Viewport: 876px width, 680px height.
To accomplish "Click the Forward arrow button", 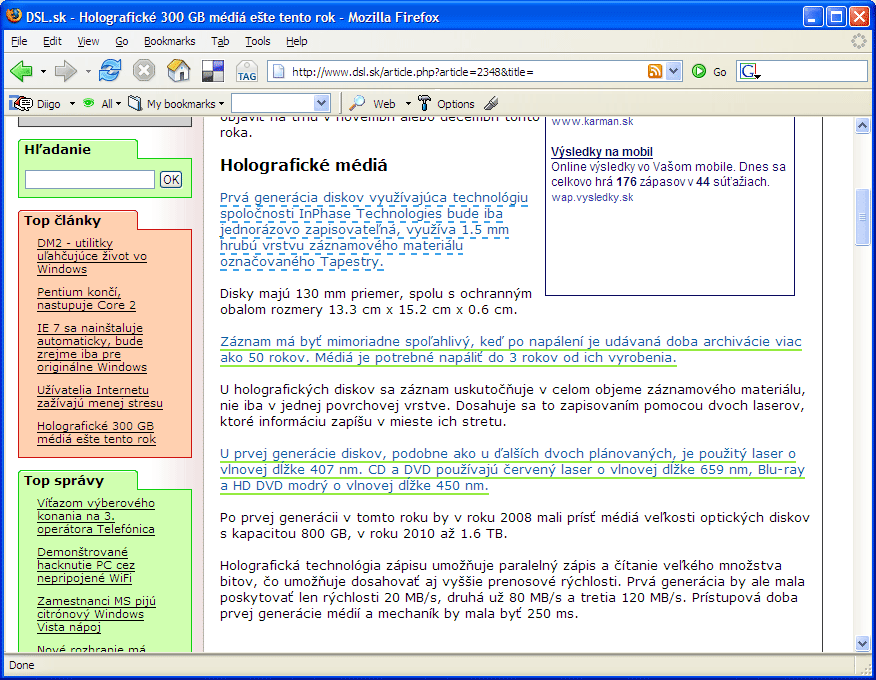I will [x=66, y=71].
